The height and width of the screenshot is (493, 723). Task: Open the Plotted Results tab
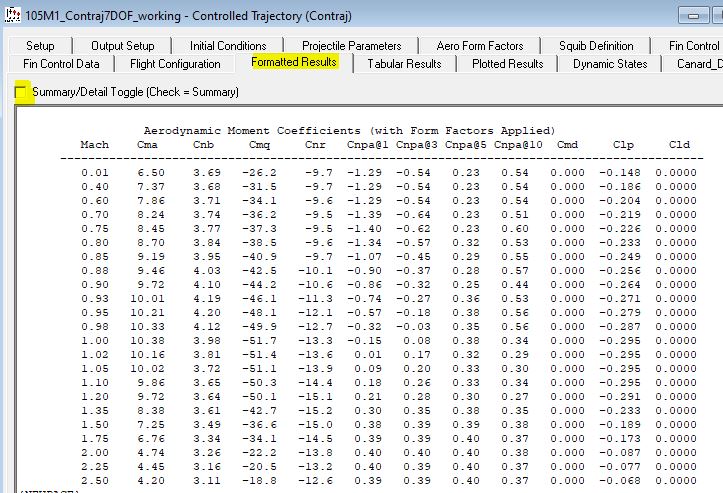click(x=508, y=64)
